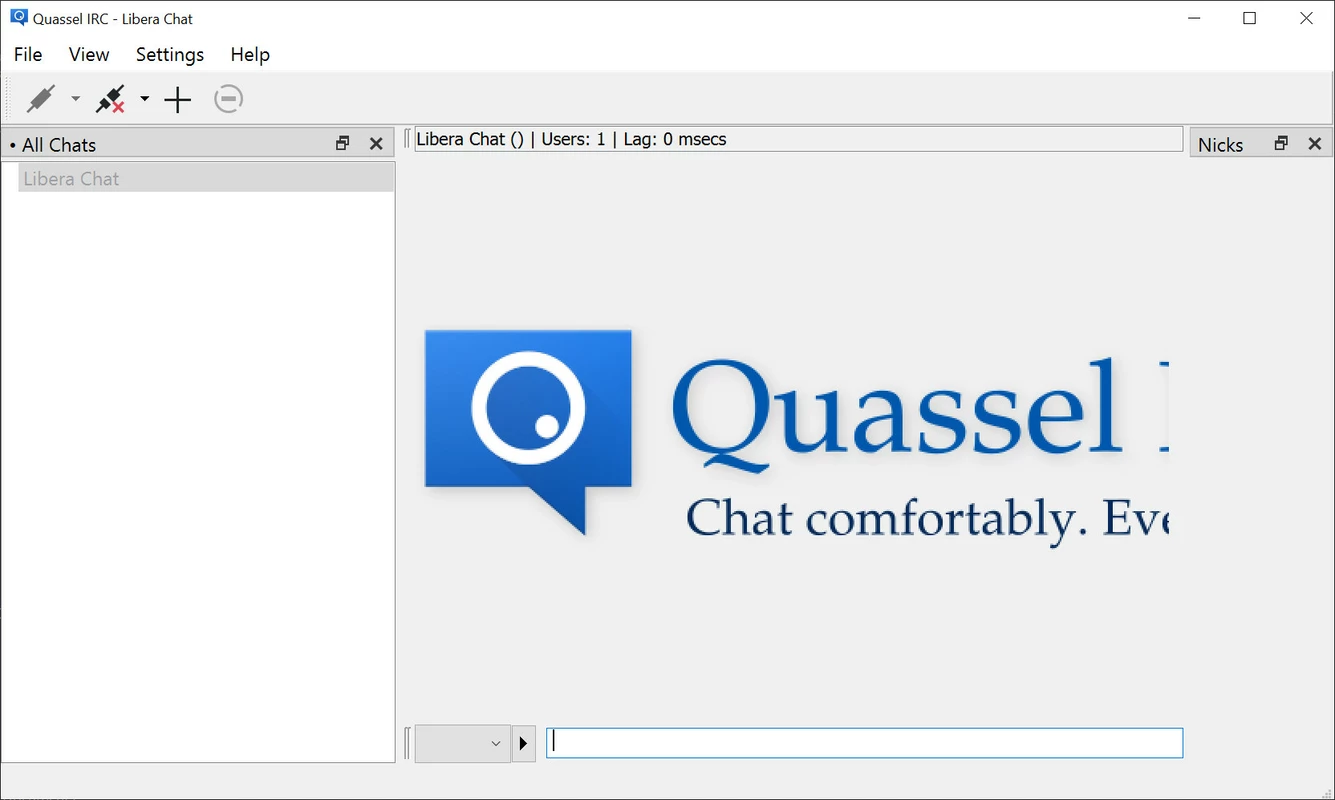1335x800 pixels.
Task: Float the Nicks dock panel
Action: click(x=1281, y=144)
